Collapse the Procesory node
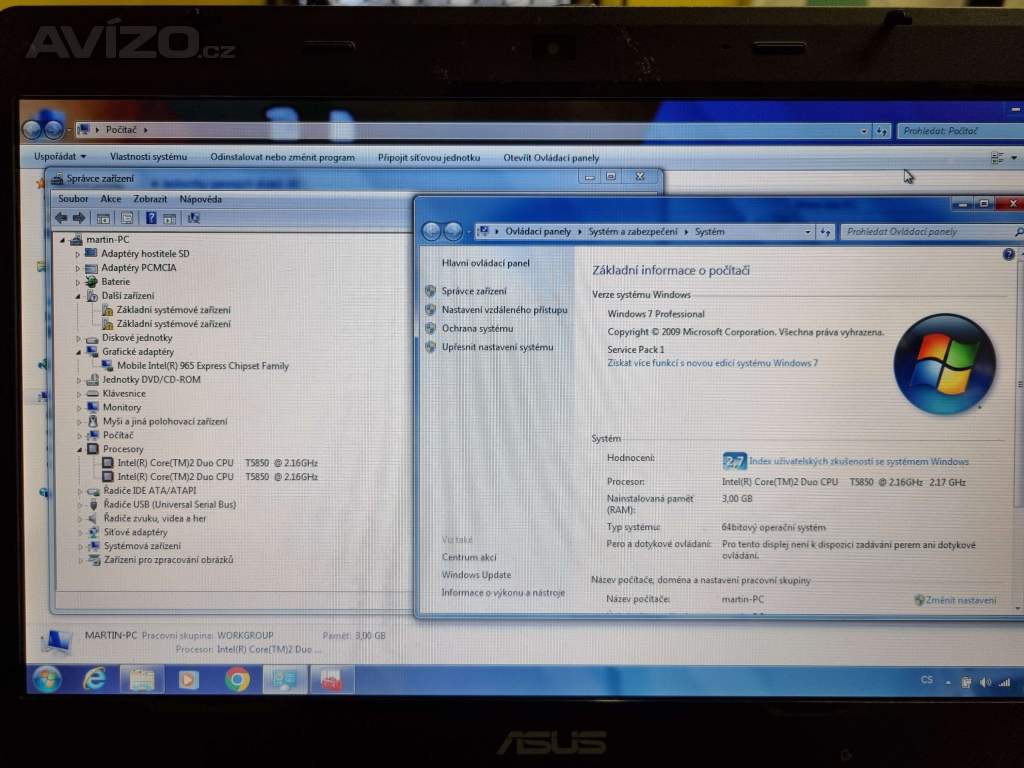 [x=80, y=449]
